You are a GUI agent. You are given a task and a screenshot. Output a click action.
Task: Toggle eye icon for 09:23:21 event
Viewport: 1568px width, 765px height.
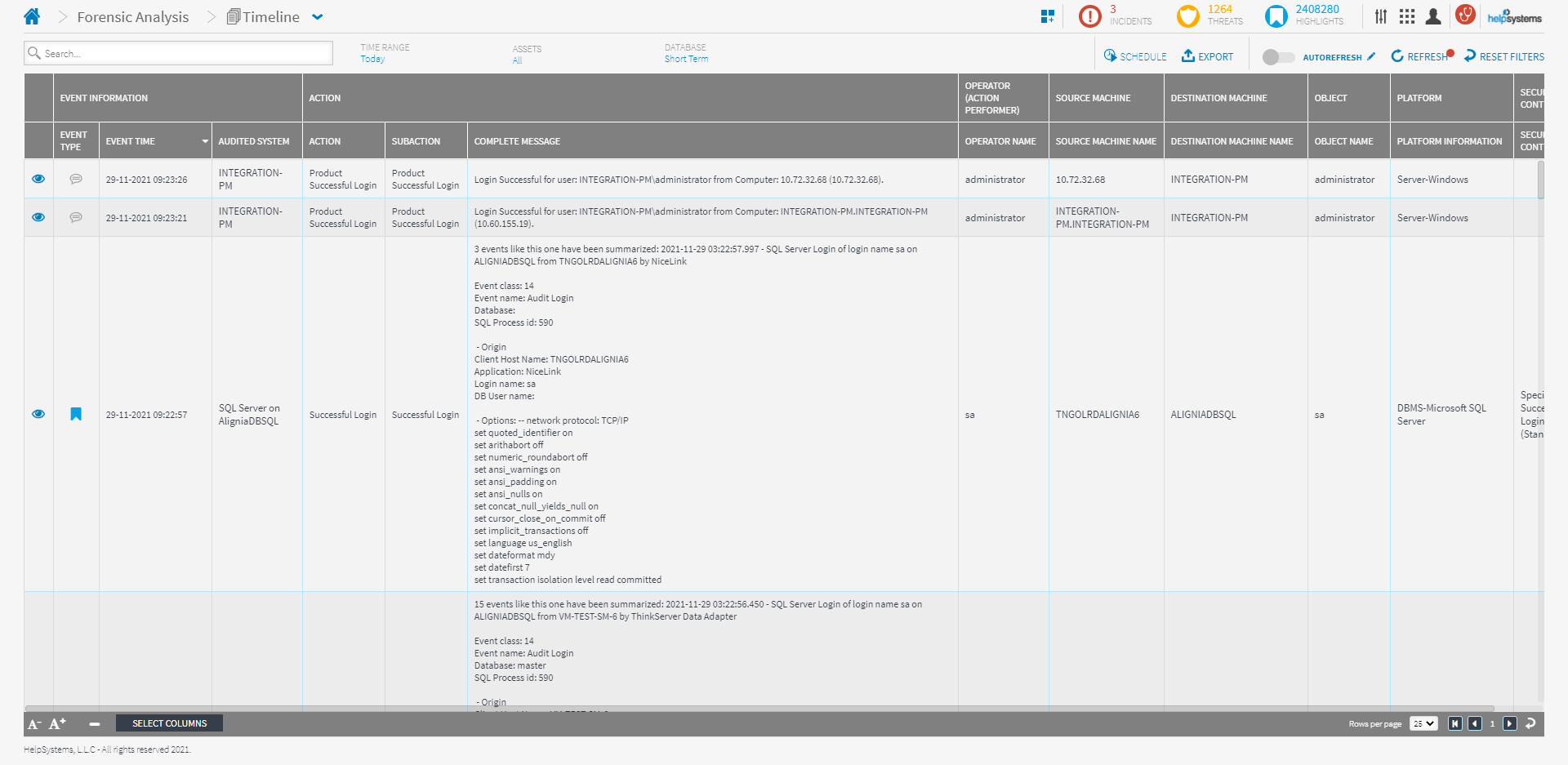click(38, 217)
